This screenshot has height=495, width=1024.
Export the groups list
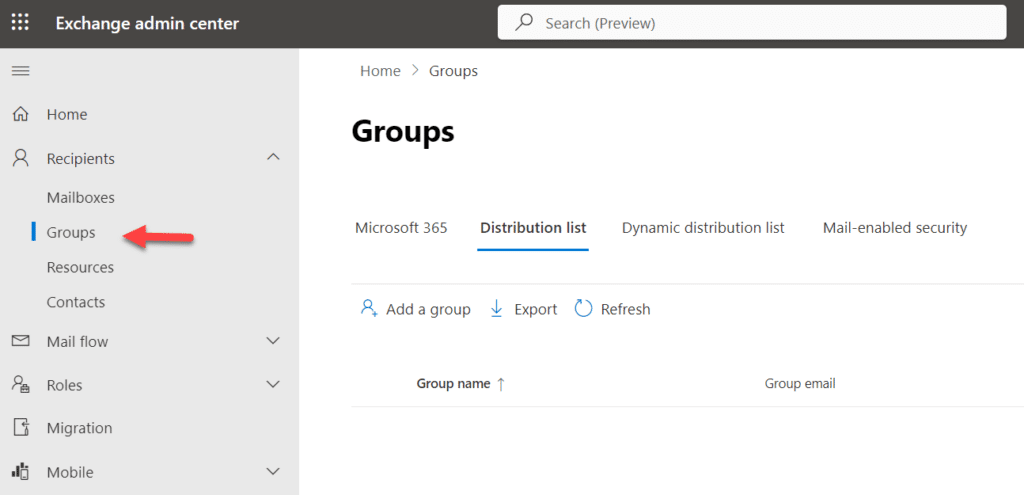pyautogui.click(x=523, y=310)
